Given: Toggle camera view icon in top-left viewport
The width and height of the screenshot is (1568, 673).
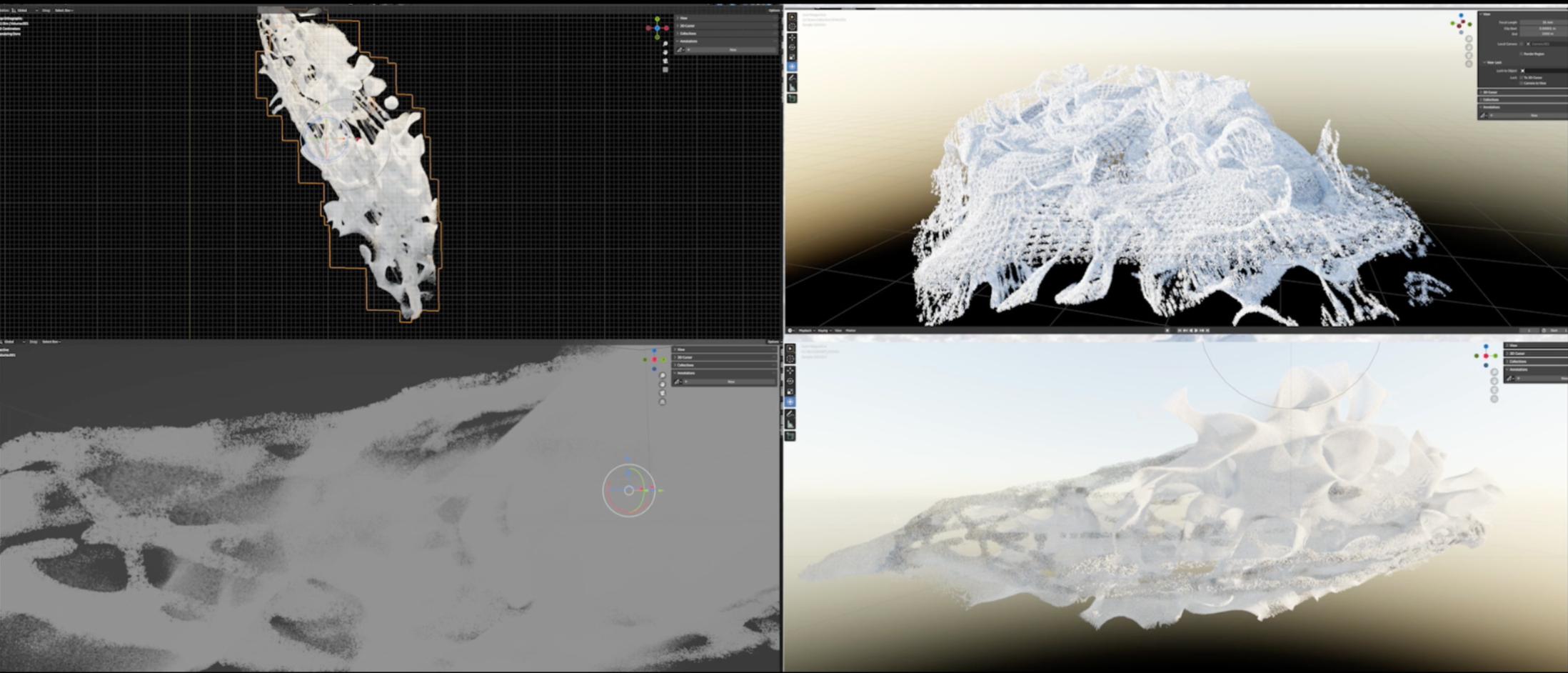Looking at the screenshot, I should 665,61.
